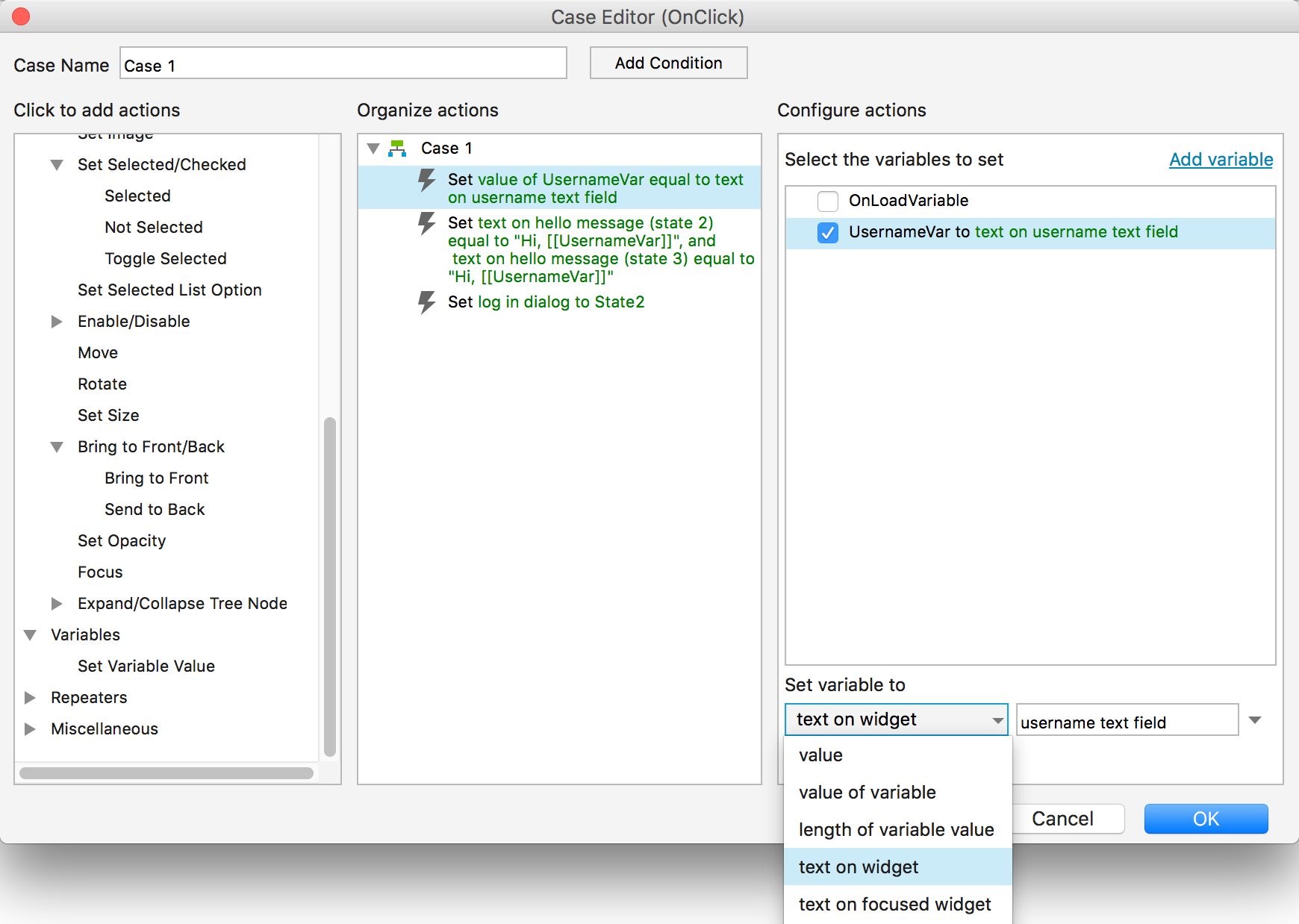
Task: Choose 'value of variable' from dropdown list
Action: [867, 793]
